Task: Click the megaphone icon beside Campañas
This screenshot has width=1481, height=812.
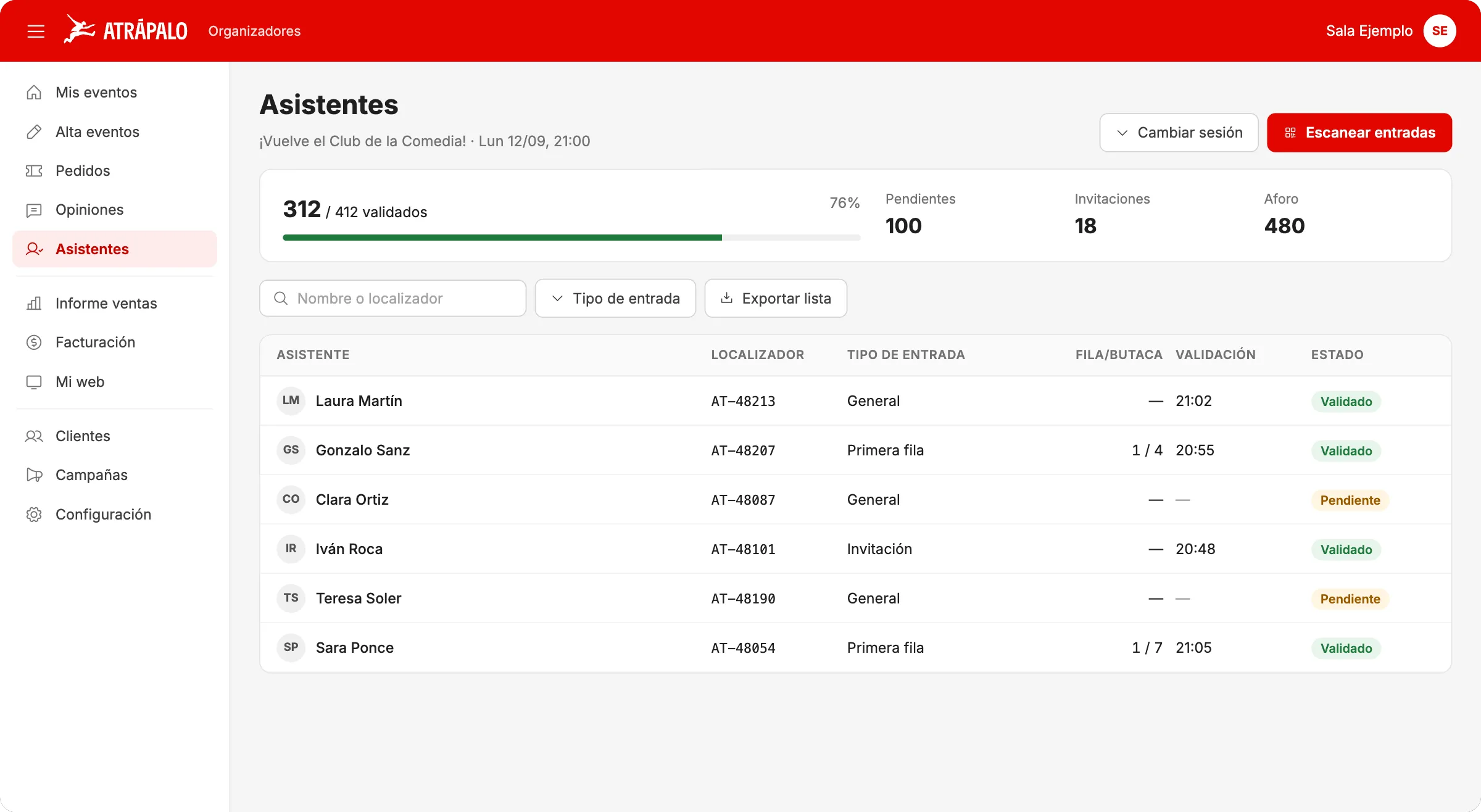Action: coord(34,475)
